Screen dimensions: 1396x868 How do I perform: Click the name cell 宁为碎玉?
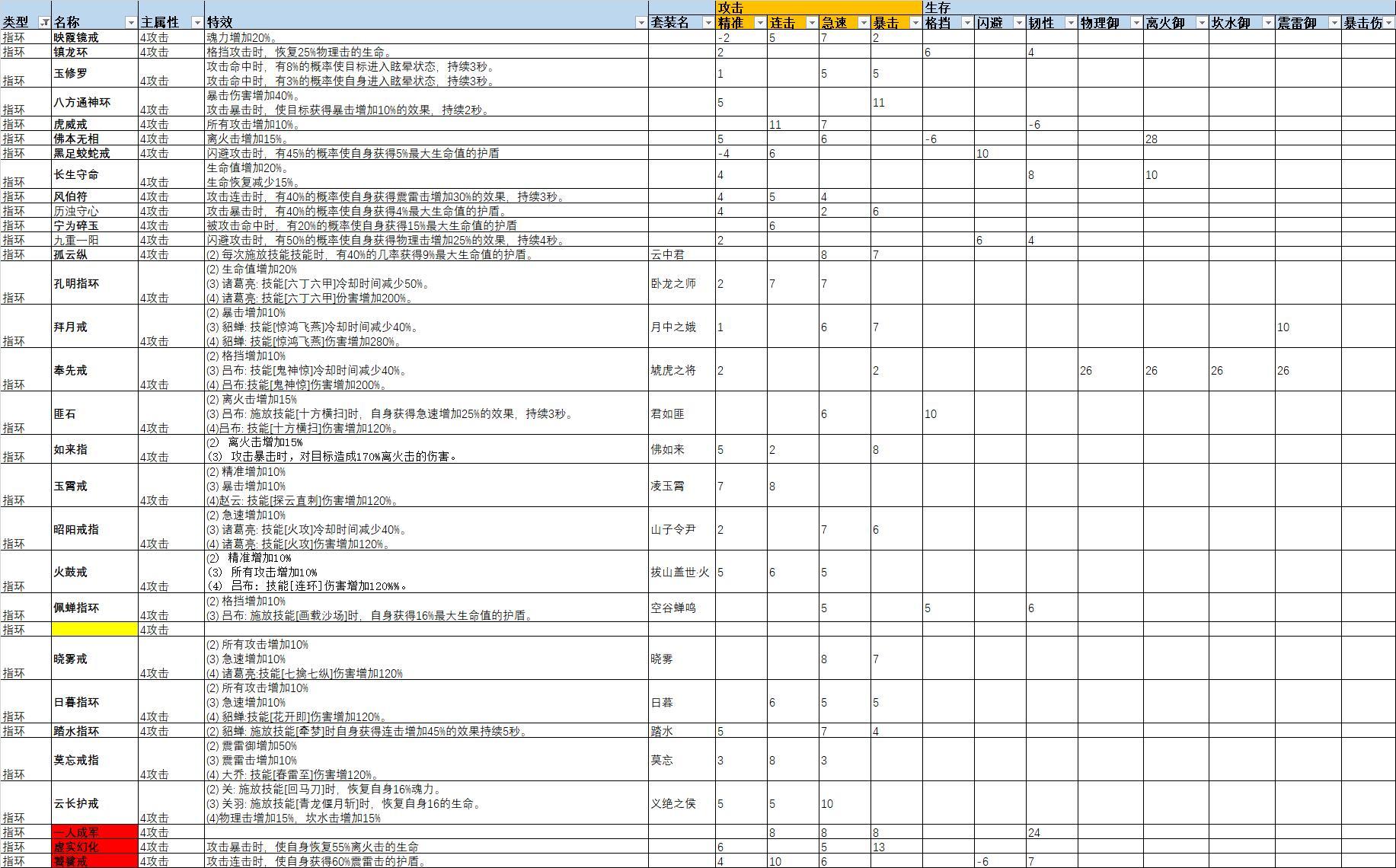point(94,225)
